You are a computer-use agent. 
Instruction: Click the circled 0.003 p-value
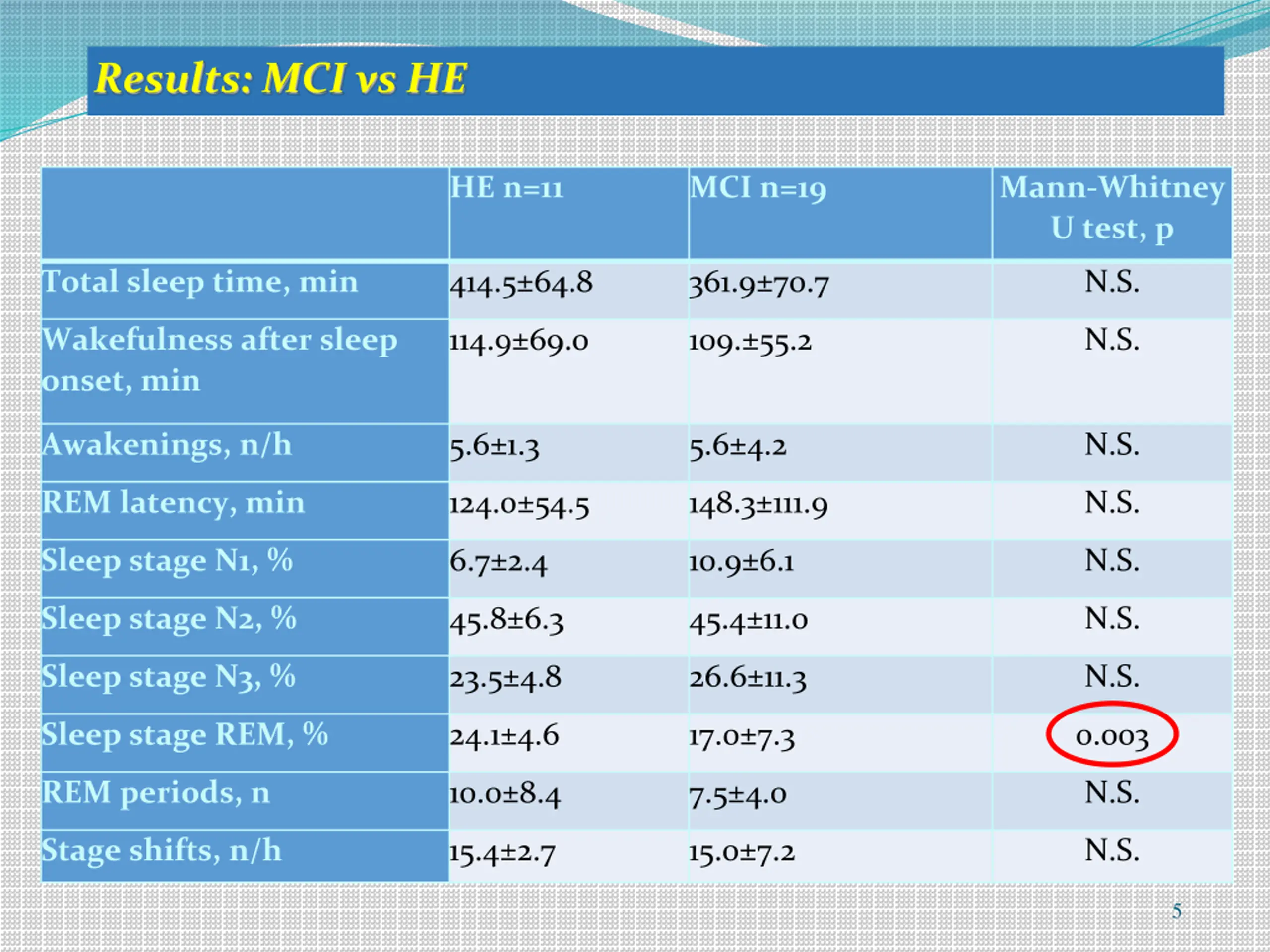click(1112, 736)
